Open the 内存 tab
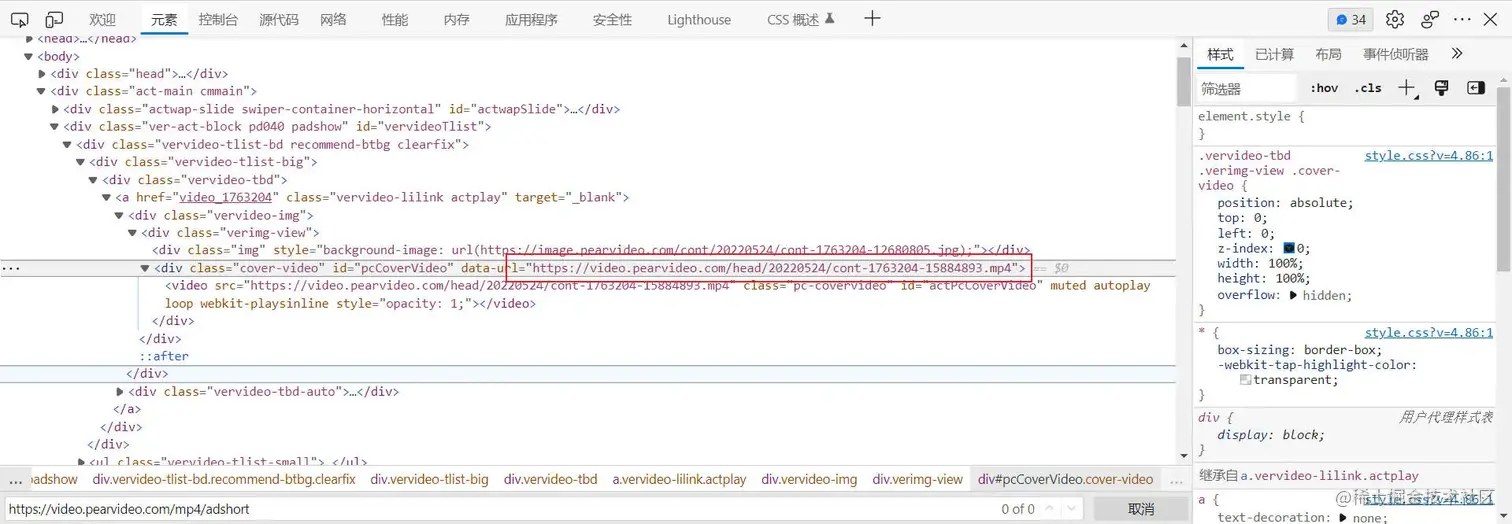The image size is (1512, 524). [x=456, y=19]
